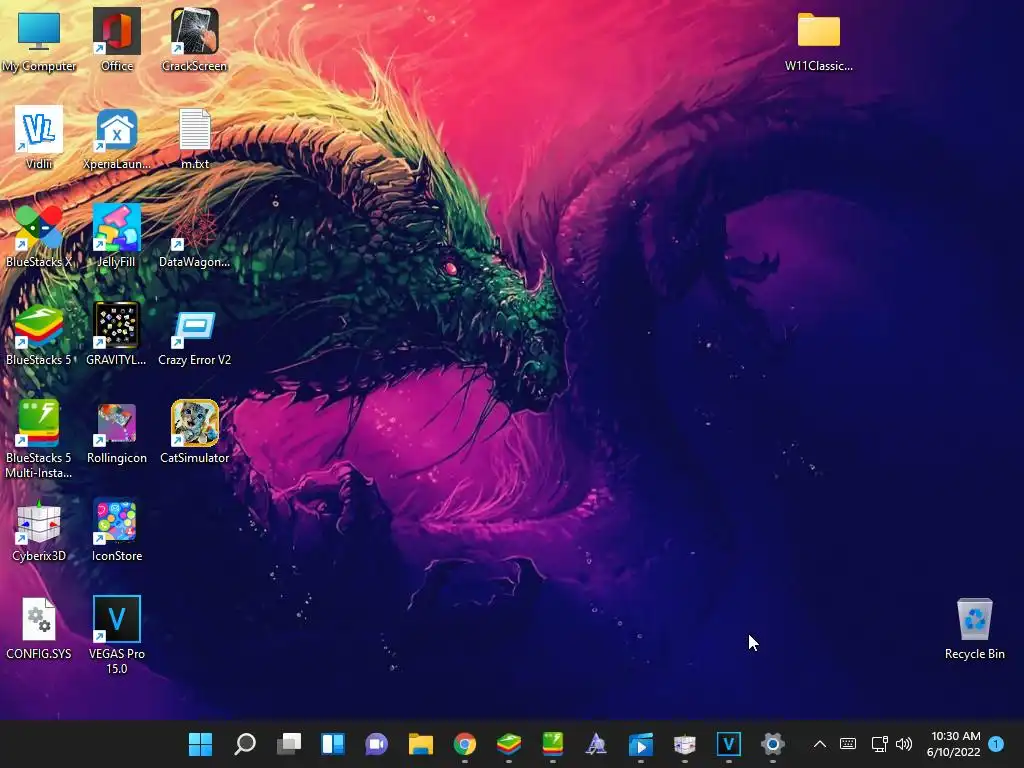Select the Crazy Error V2 desktop shortcut
Viewport: 1024px width, 768px height.
click(195, 334)
